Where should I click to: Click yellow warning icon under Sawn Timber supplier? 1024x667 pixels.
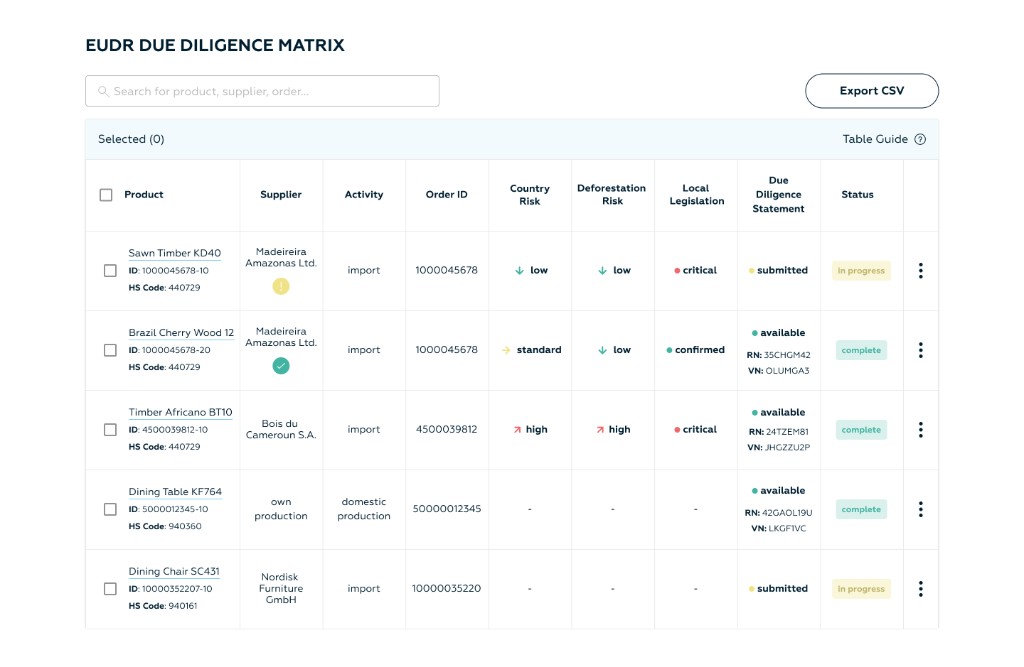281,286
